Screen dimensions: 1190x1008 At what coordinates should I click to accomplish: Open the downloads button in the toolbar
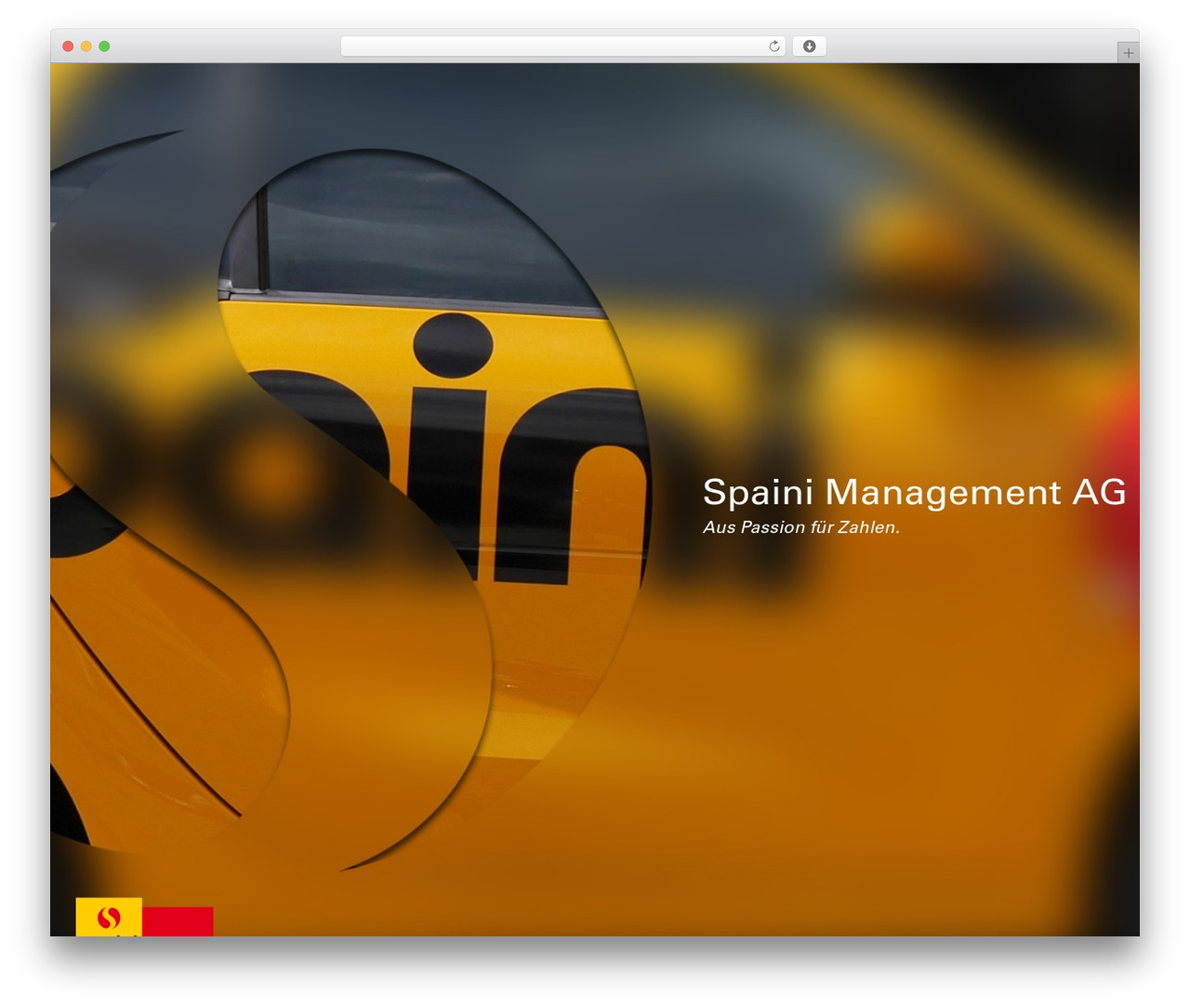coord(809,46)
